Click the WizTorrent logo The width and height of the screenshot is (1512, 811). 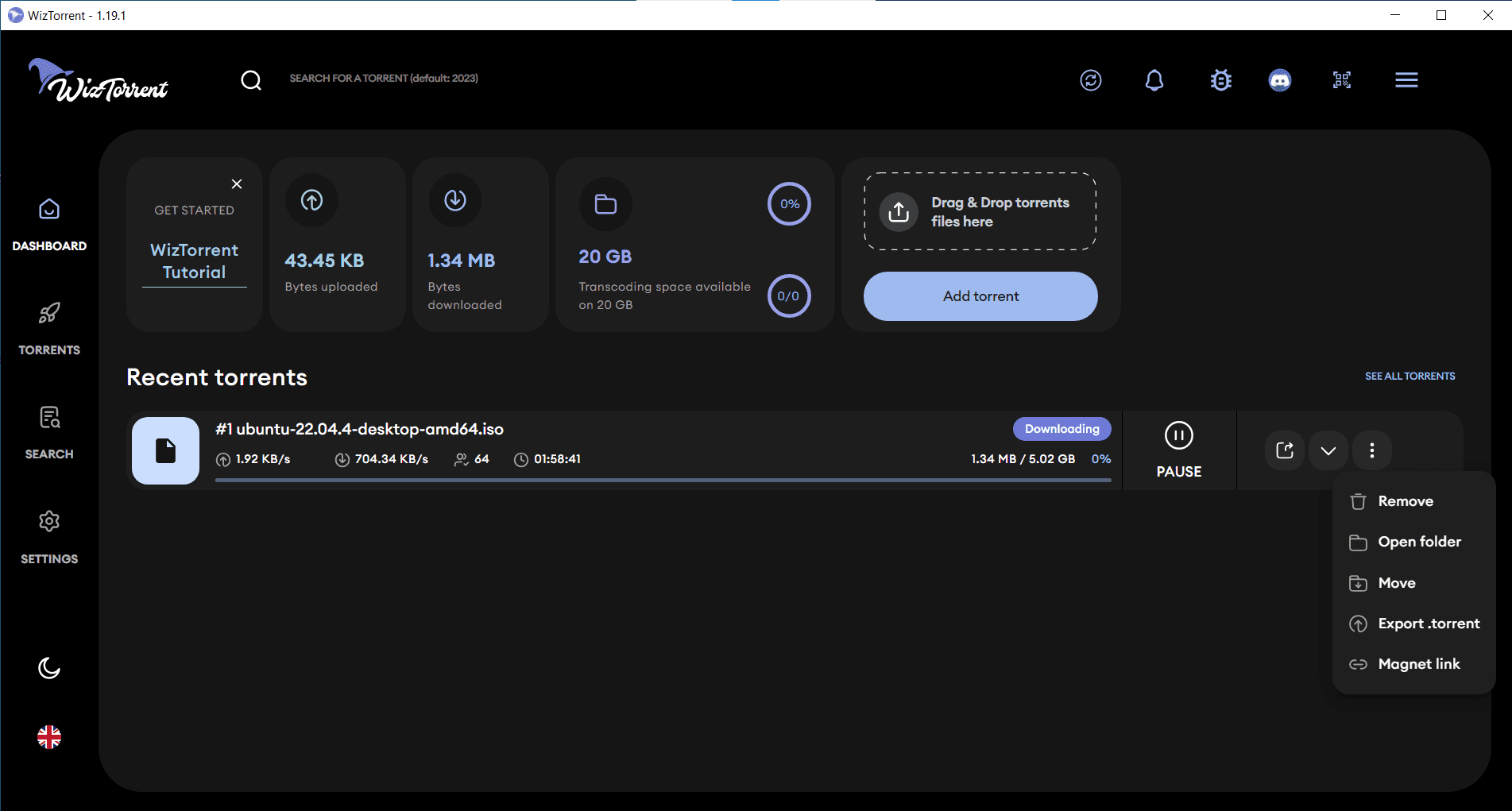[99, 80]
